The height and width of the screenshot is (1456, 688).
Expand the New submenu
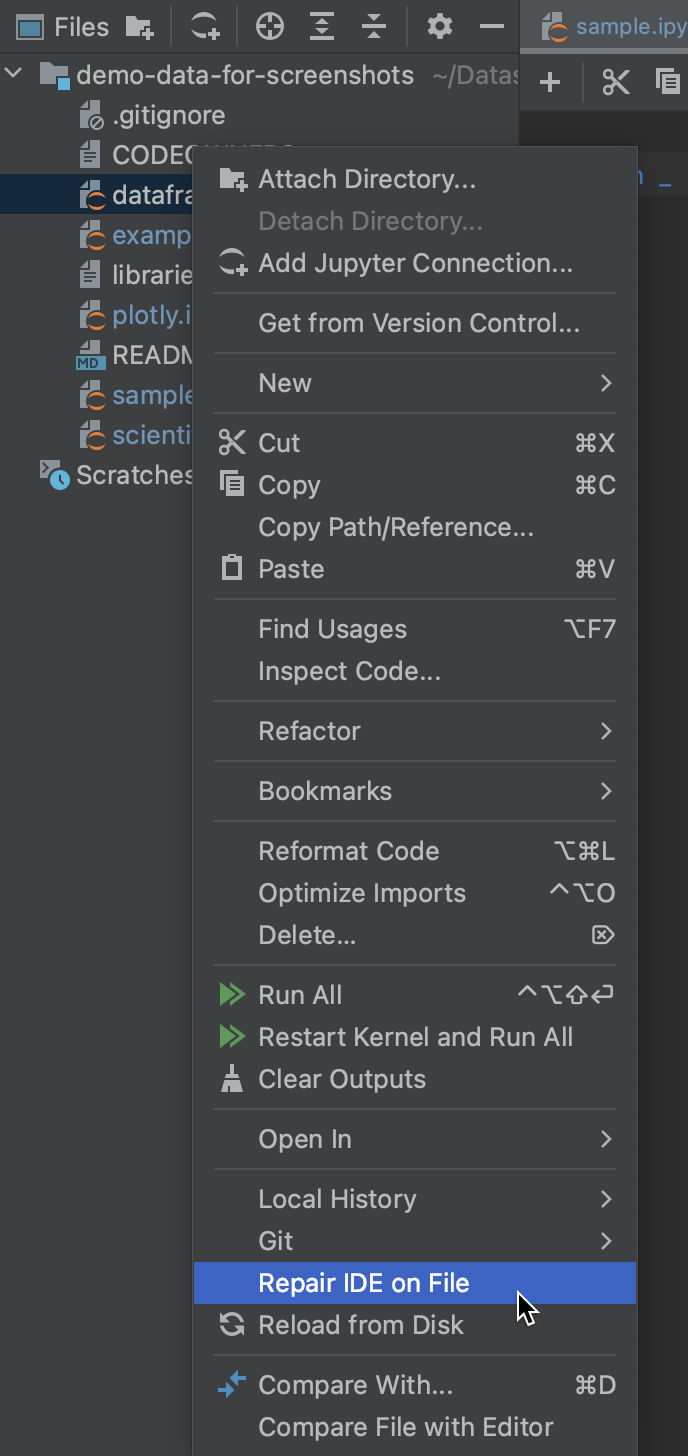coord(415,383)
